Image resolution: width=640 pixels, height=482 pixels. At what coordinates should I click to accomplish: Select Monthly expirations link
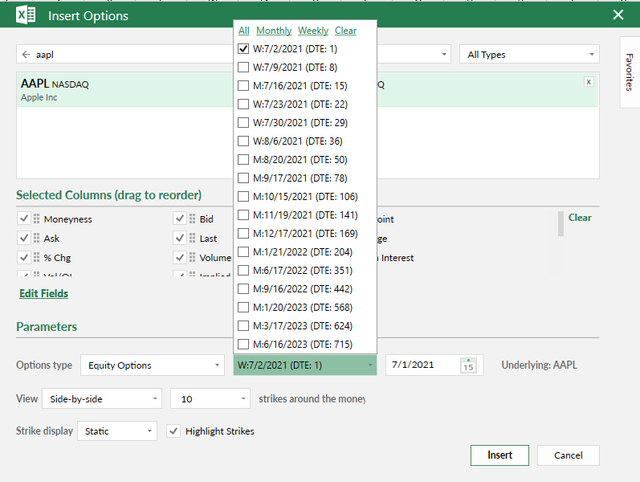[274, 31]
